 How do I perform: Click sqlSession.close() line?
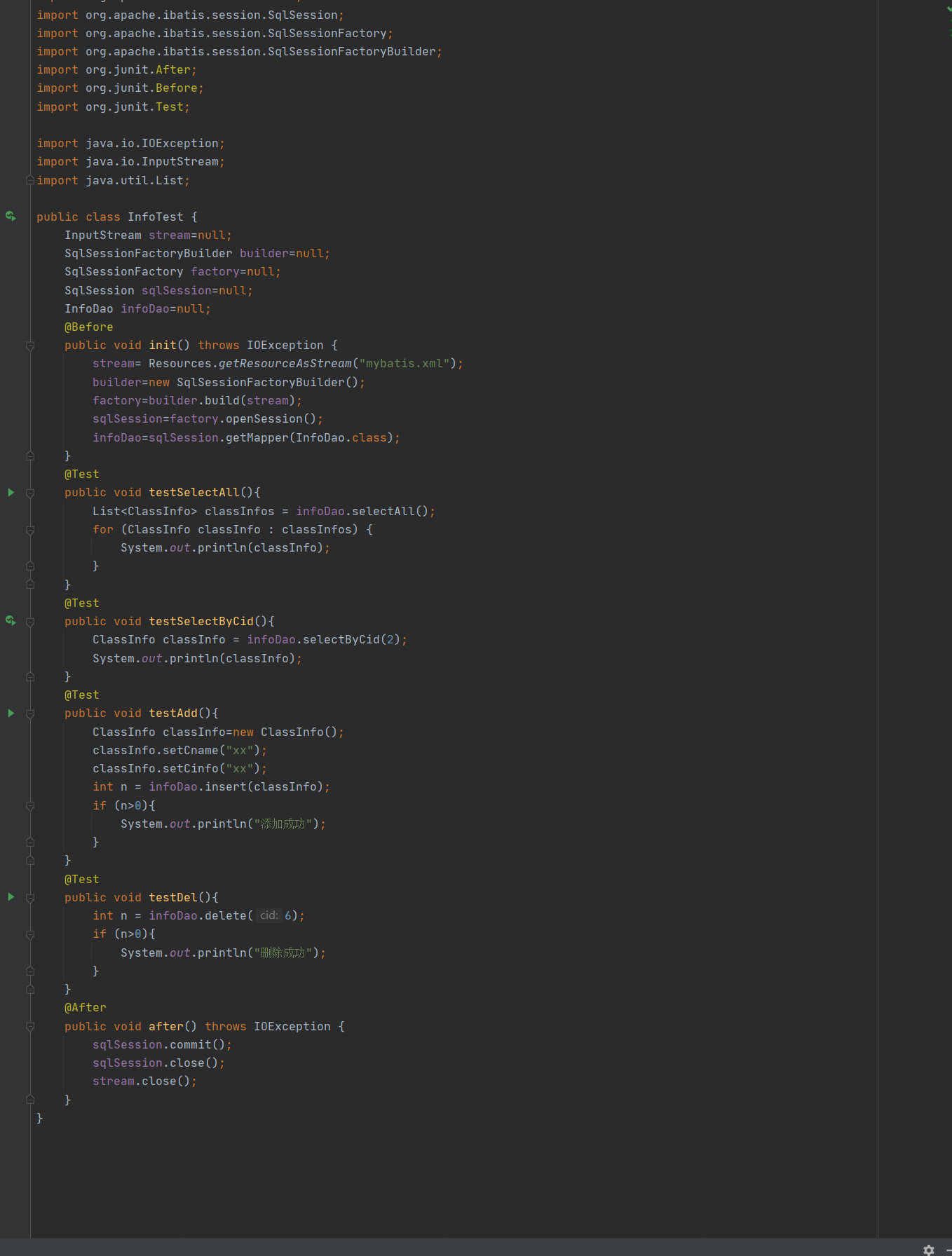pos(158,1063)
